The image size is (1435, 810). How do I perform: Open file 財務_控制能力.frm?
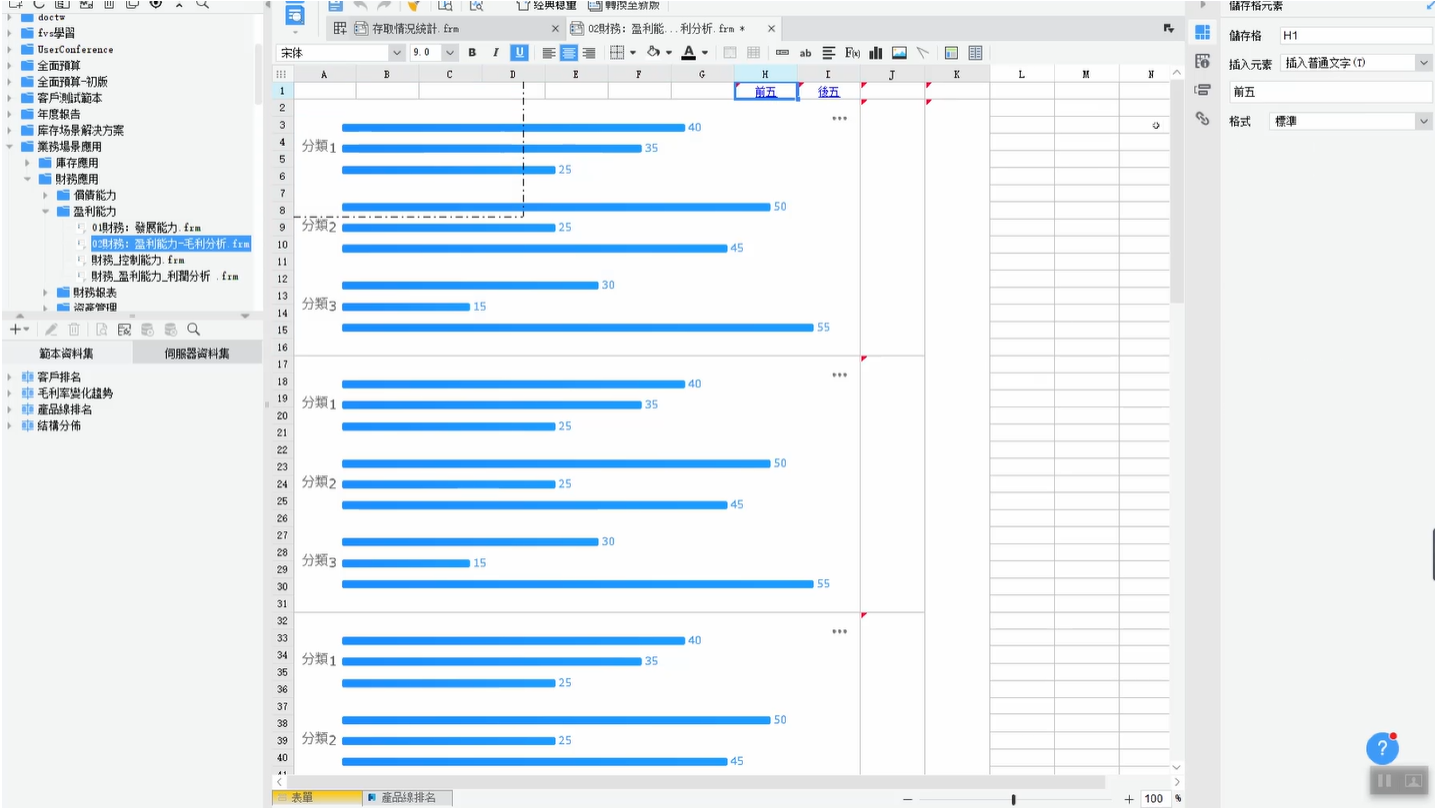pyautogui.click(x=138, y=260)
